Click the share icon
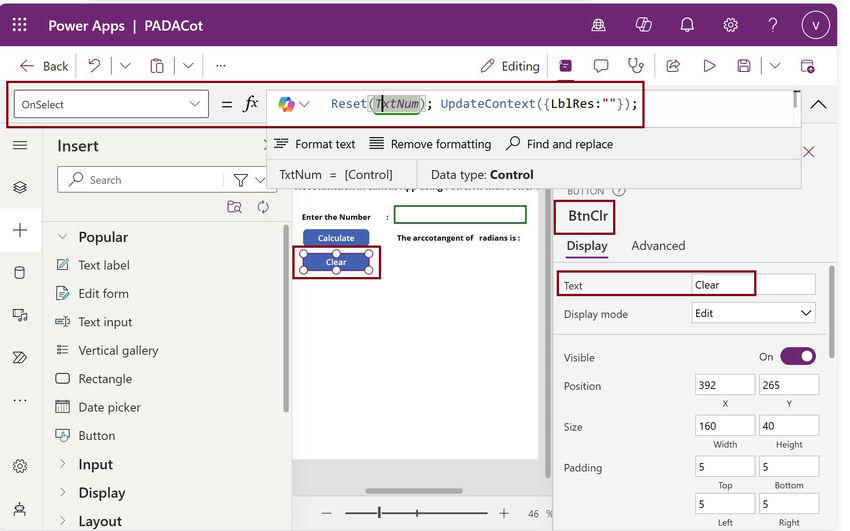850x531 pixels. (x=673, y=66)
